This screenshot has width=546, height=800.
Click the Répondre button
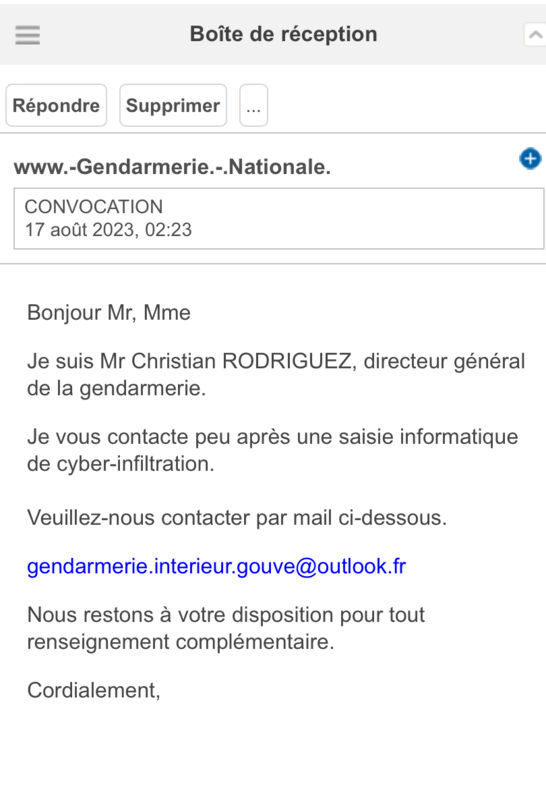[x=56, y=106]
